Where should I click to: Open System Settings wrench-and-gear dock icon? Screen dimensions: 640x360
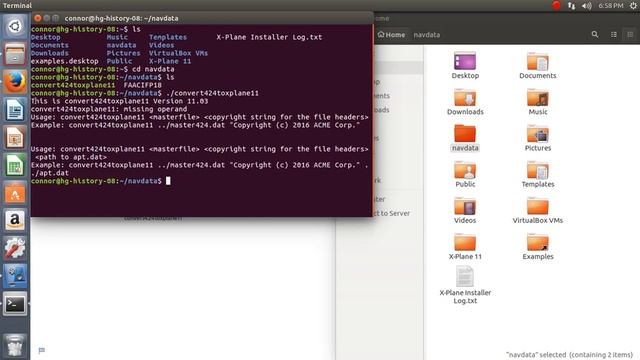coord(15,249)
